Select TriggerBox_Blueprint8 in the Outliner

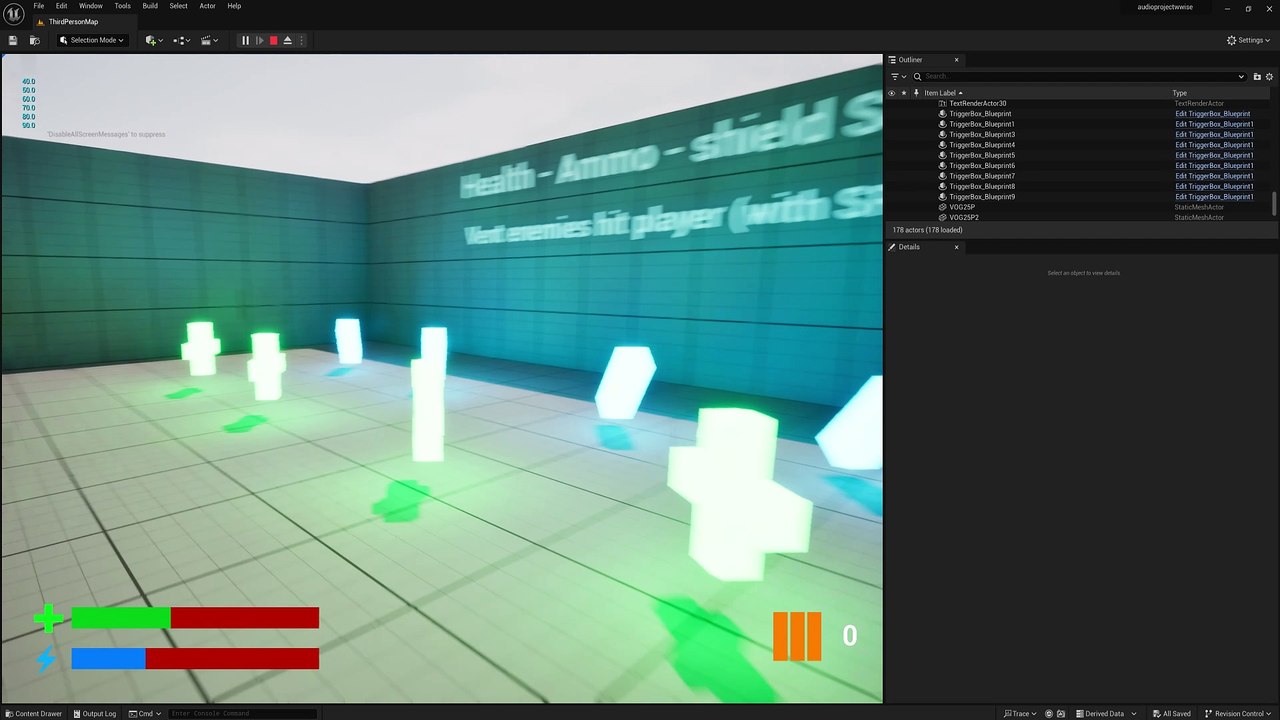pyautogui.click(x=982, y=186)
